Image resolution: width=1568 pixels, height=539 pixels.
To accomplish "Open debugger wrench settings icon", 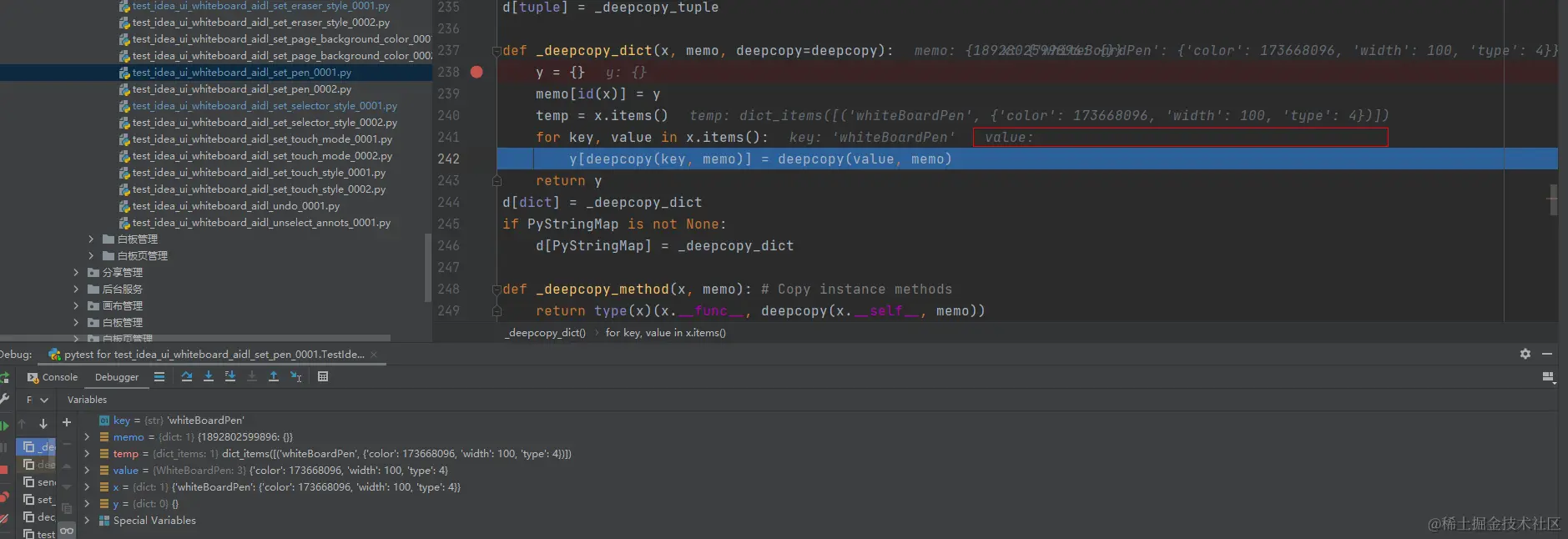I will 4,400.
